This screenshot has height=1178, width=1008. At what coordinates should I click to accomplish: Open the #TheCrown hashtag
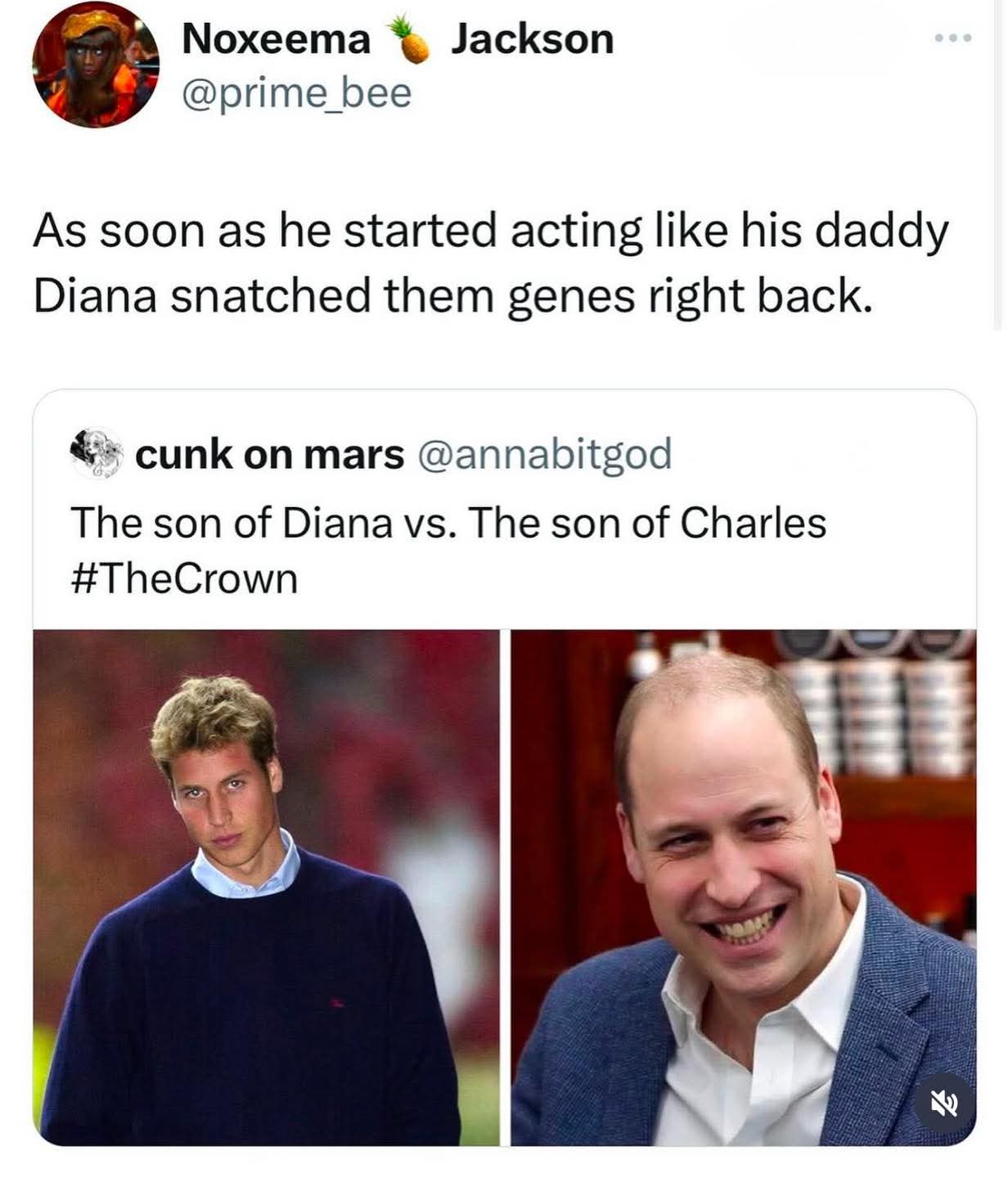pyautogui.click(x=184, y=579)
